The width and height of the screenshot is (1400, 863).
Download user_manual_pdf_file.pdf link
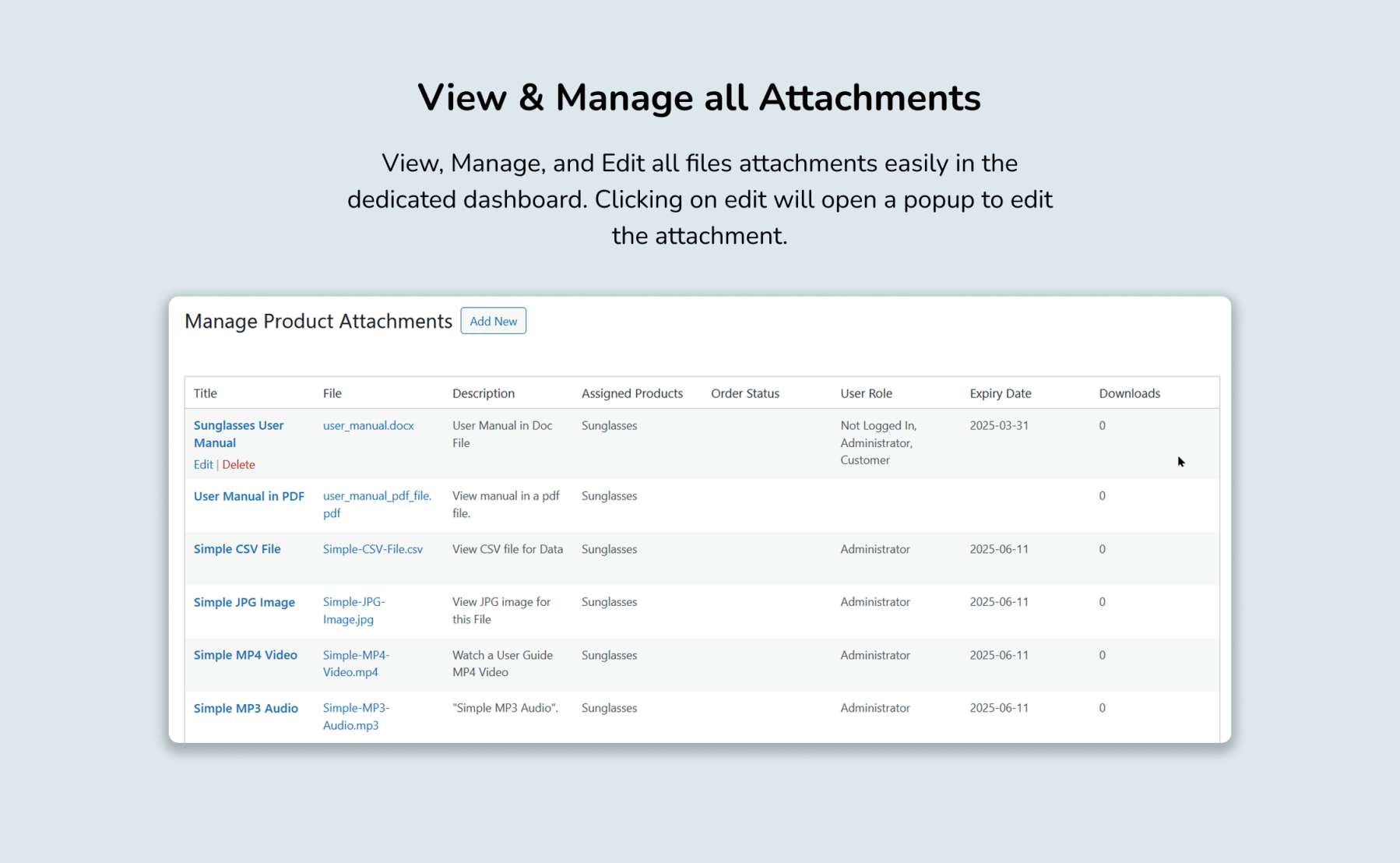pos(377,505)
